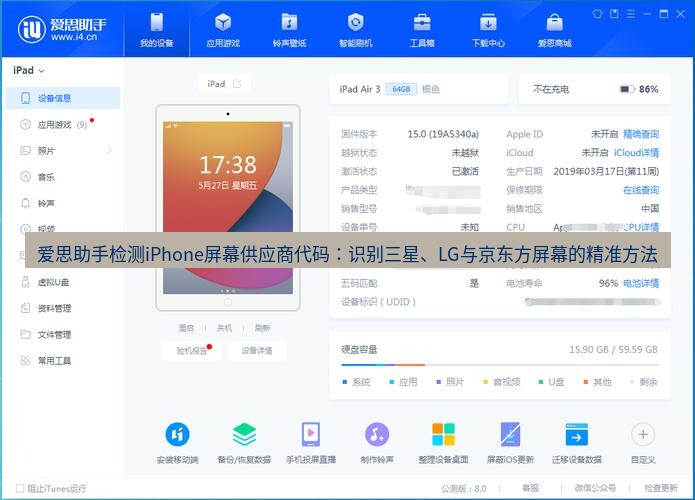Open the title bar menu list icon
The height and width of the screenshot is (500, 695).
point(631,14)
